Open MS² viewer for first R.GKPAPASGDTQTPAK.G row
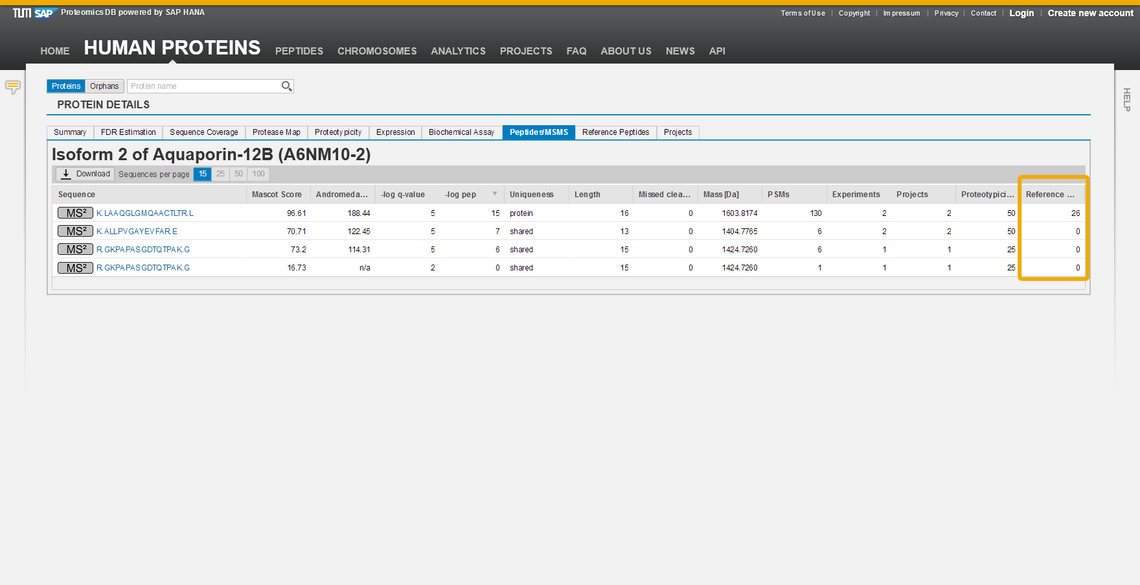1140x585 pixels. click(x=75, y=249)
